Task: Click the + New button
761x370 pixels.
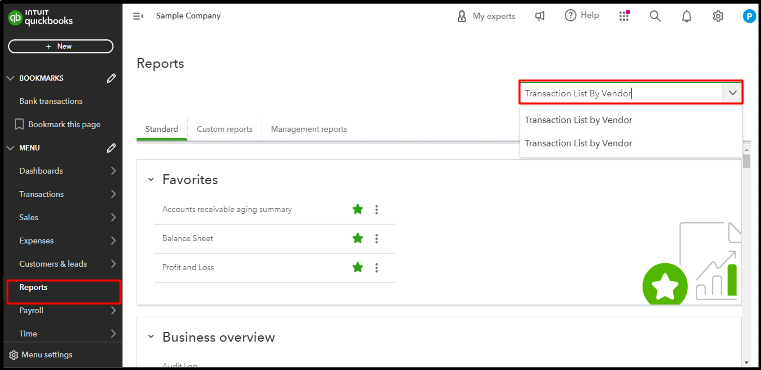Action: tap(61, 46)
